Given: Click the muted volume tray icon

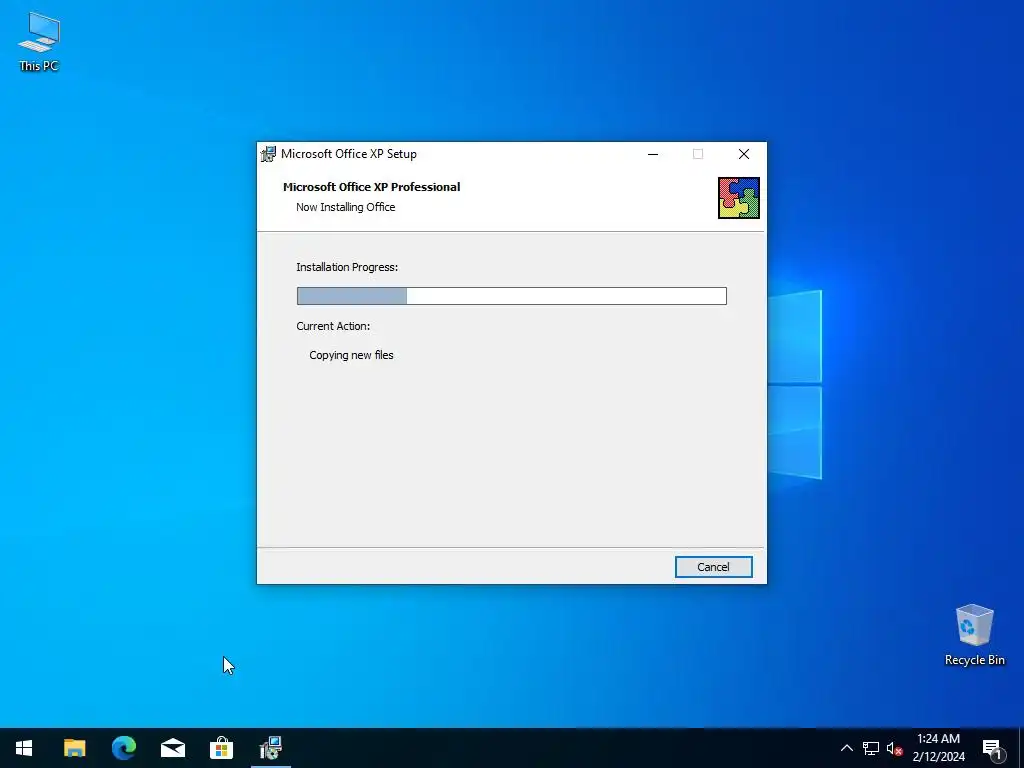Looking at the screenshot, I should click(x=894, y=748).
